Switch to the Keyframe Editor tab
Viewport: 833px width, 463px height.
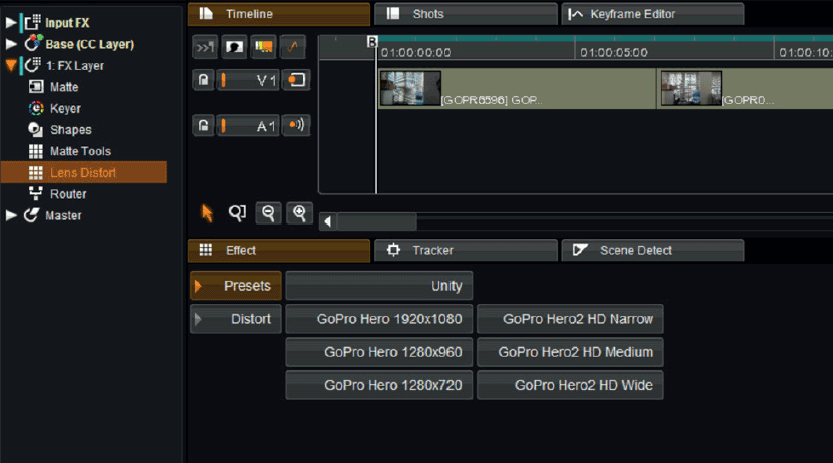point(652,14)
